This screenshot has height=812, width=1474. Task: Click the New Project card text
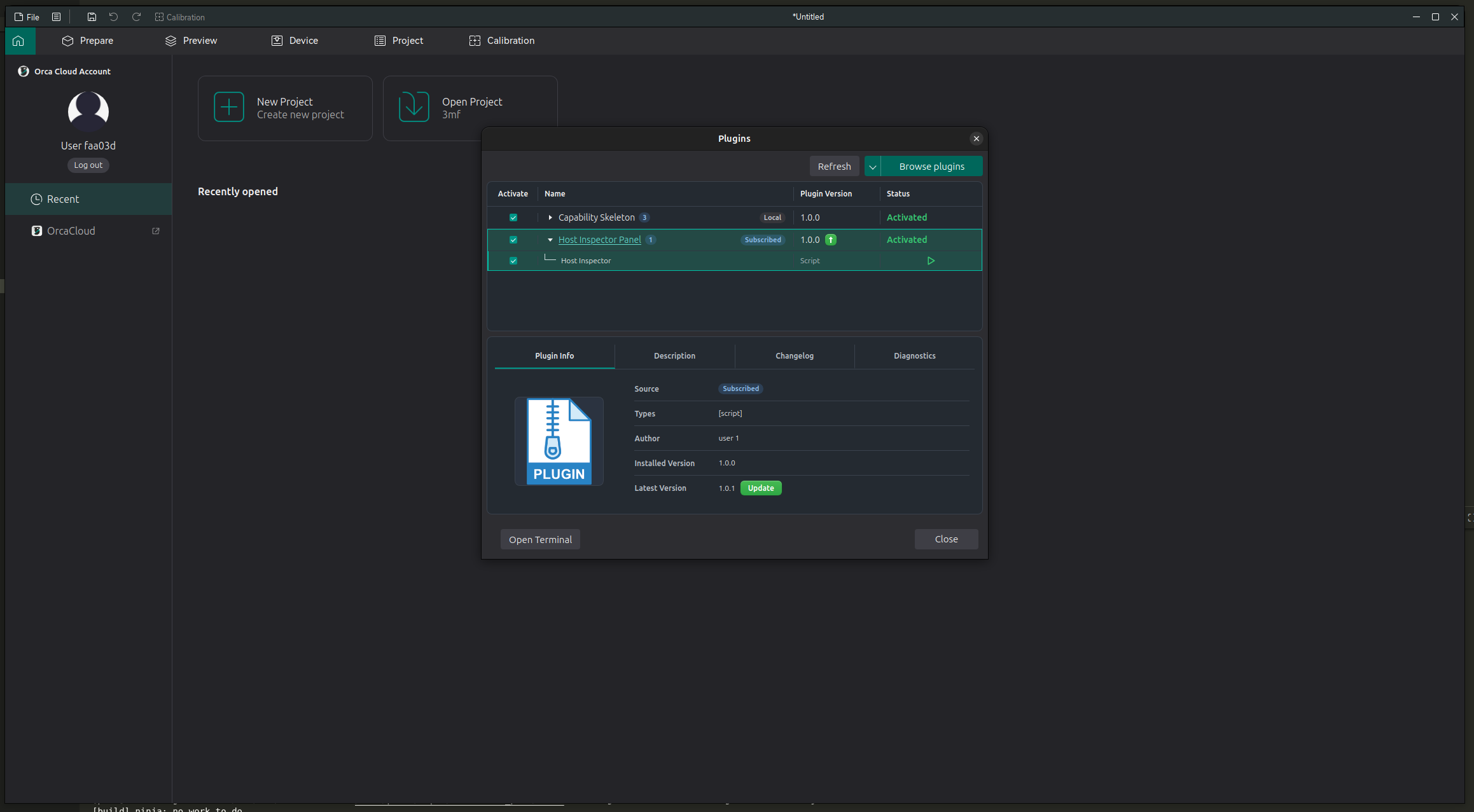[x=300, y=108]
